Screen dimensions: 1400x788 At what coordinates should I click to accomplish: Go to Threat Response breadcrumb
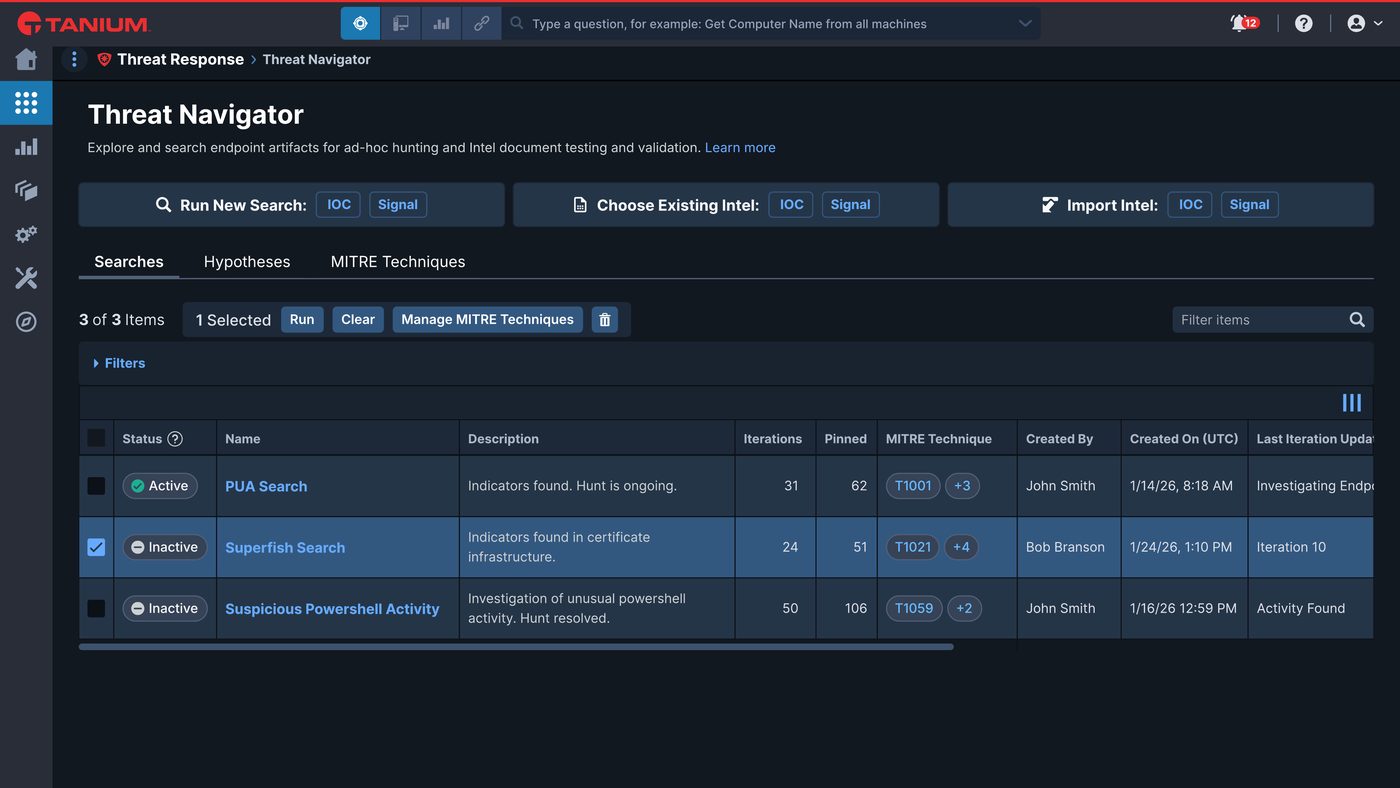pyautogui.click(x=180, y=59)
